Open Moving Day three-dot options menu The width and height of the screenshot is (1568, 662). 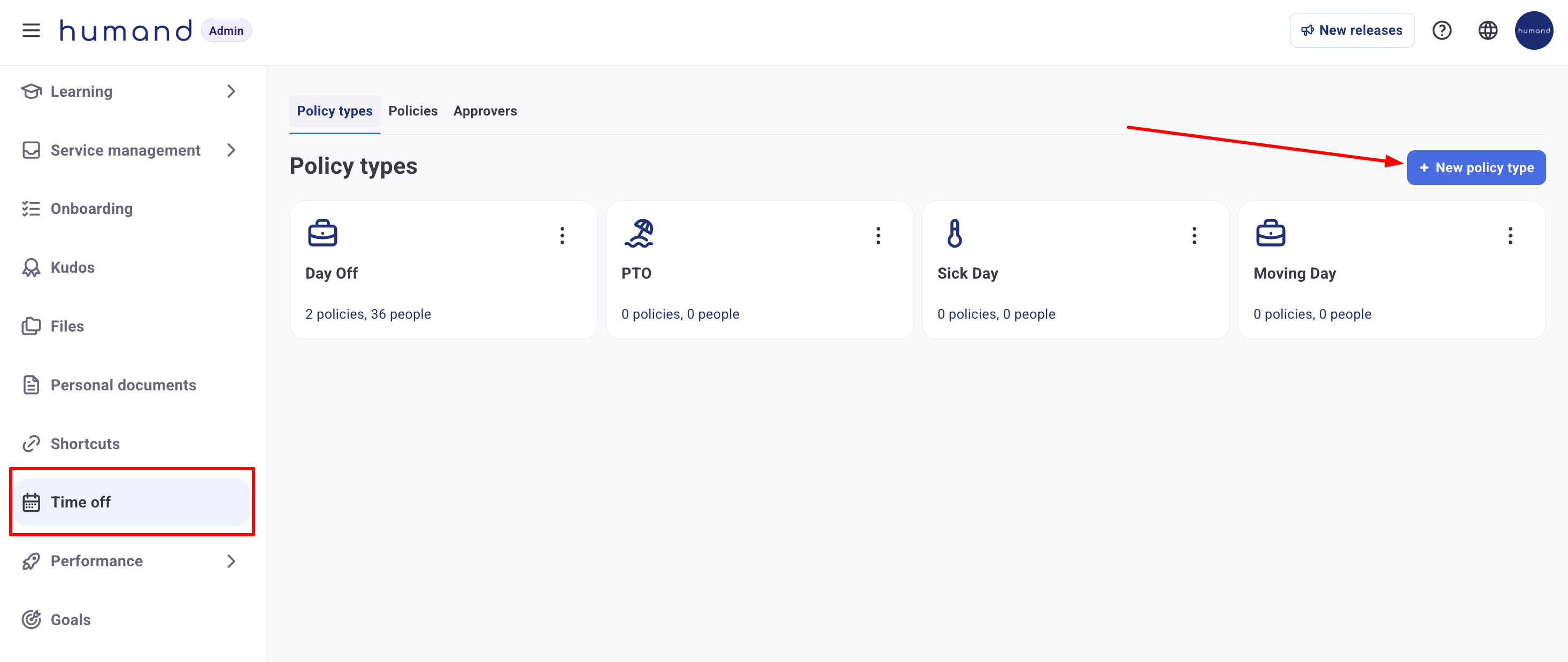tap(1510, 235)
